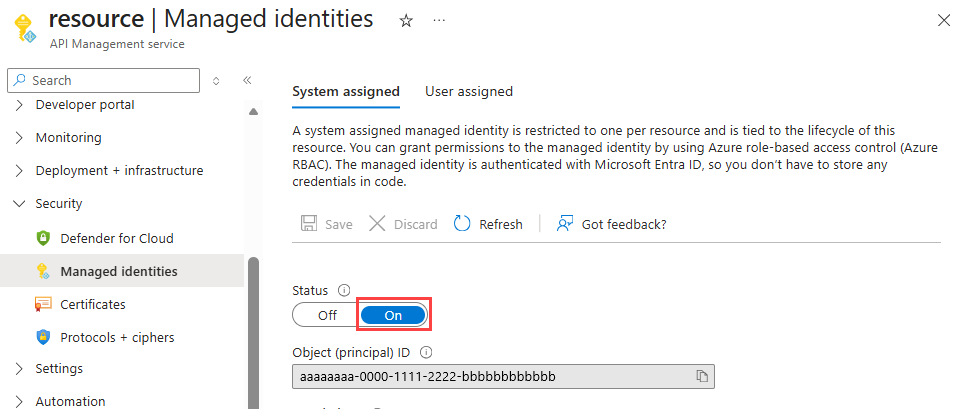
Task: Open Protocols + ciphers
Action: (x=117, y=337)
